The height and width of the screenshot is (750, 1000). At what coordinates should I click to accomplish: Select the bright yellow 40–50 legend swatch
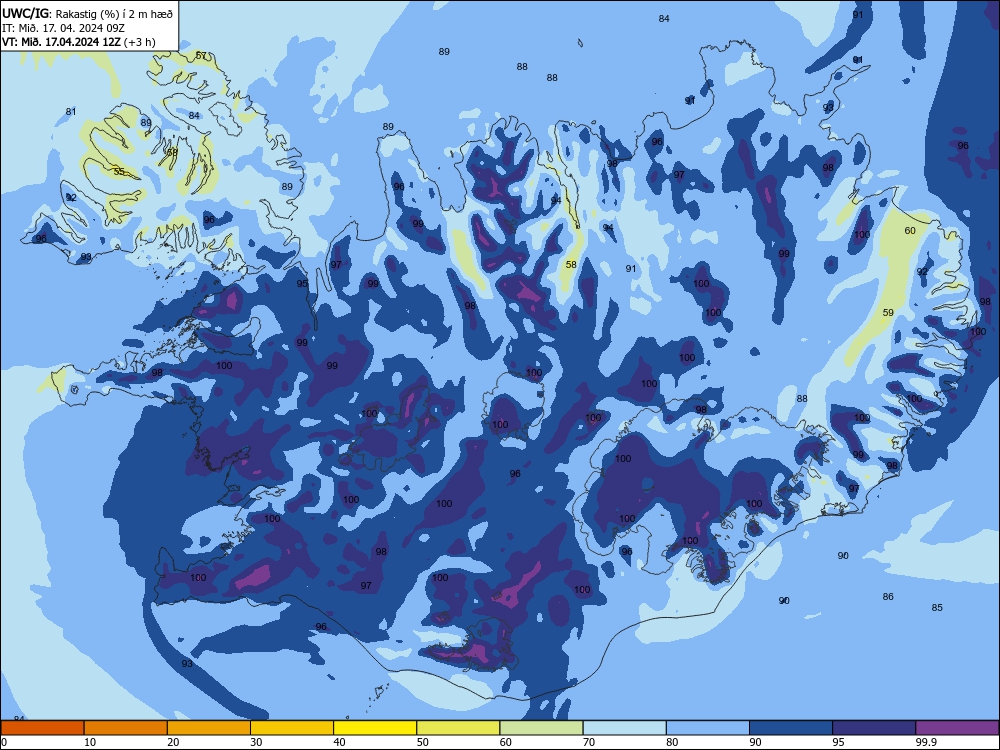[x=375, y=728]
